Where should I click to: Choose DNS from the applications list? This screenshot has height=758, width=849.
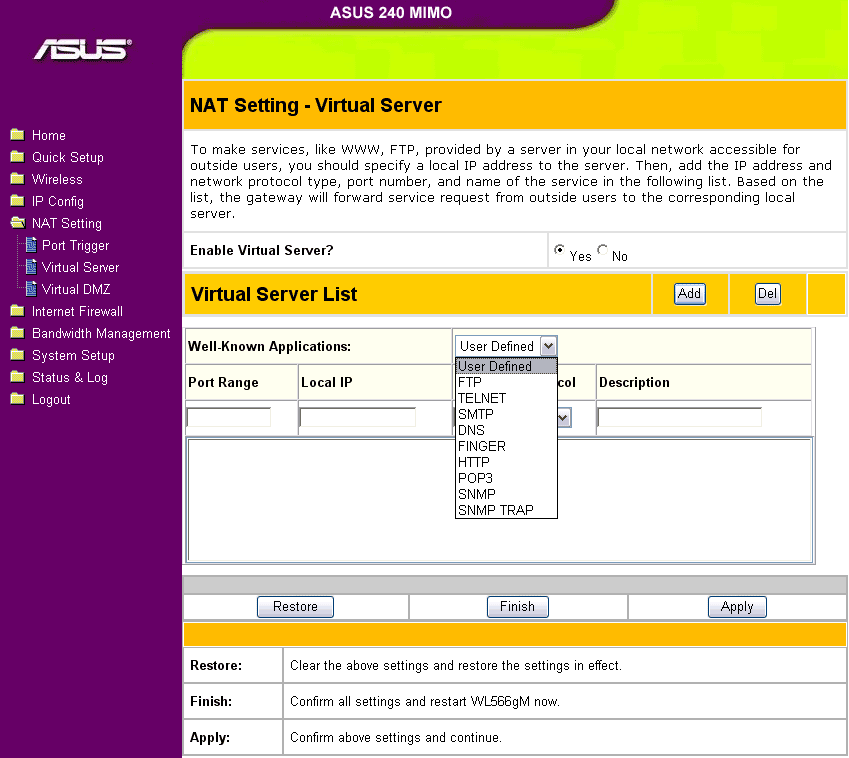click(x=506, y=430)
